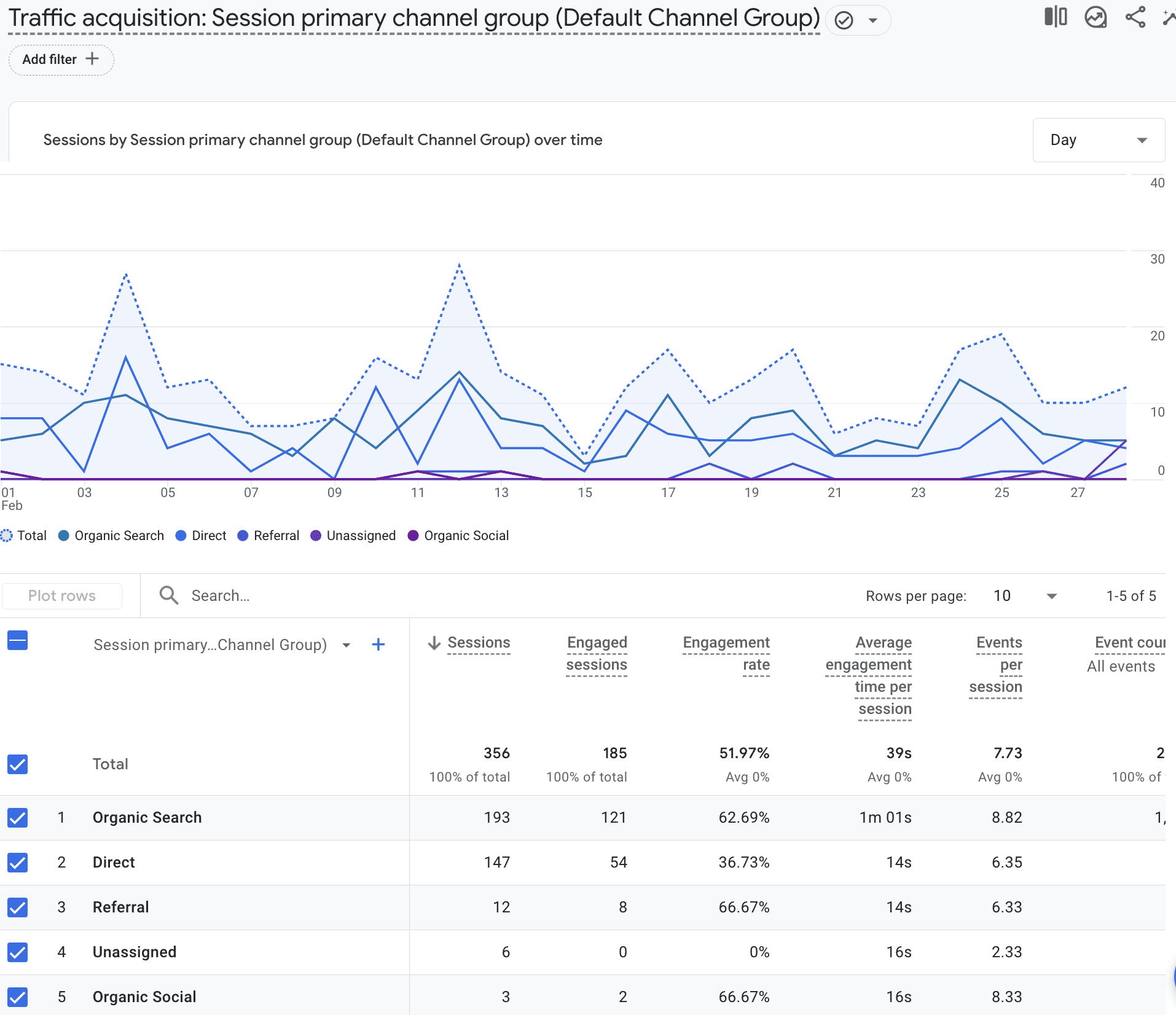Viewport: 1176px width, 1015px height.
Task: Click the share report icon
Action: (x=1135, y=17)
